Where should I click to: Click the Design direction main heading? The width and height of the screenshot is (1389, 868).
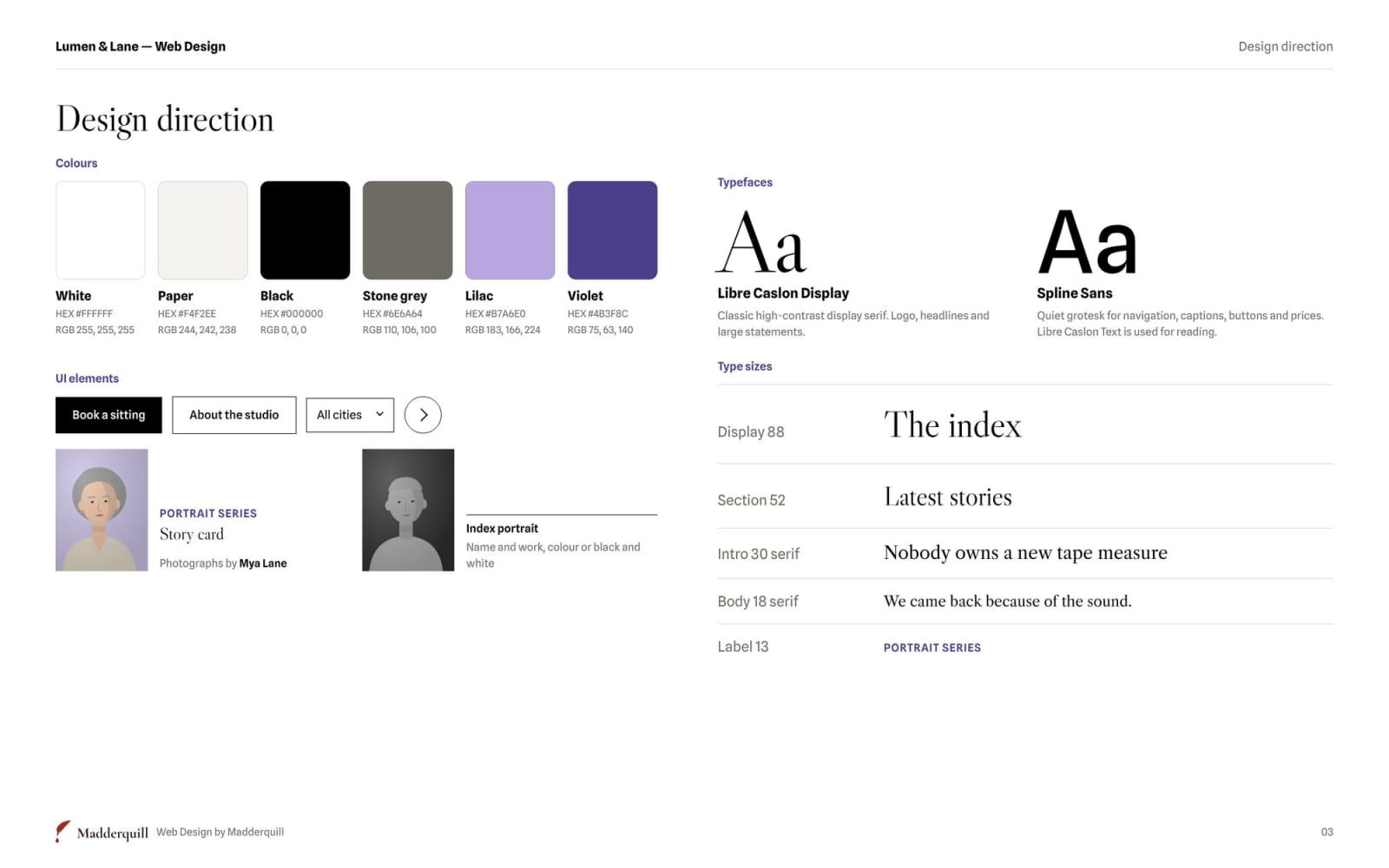click(x=165, y=120)
